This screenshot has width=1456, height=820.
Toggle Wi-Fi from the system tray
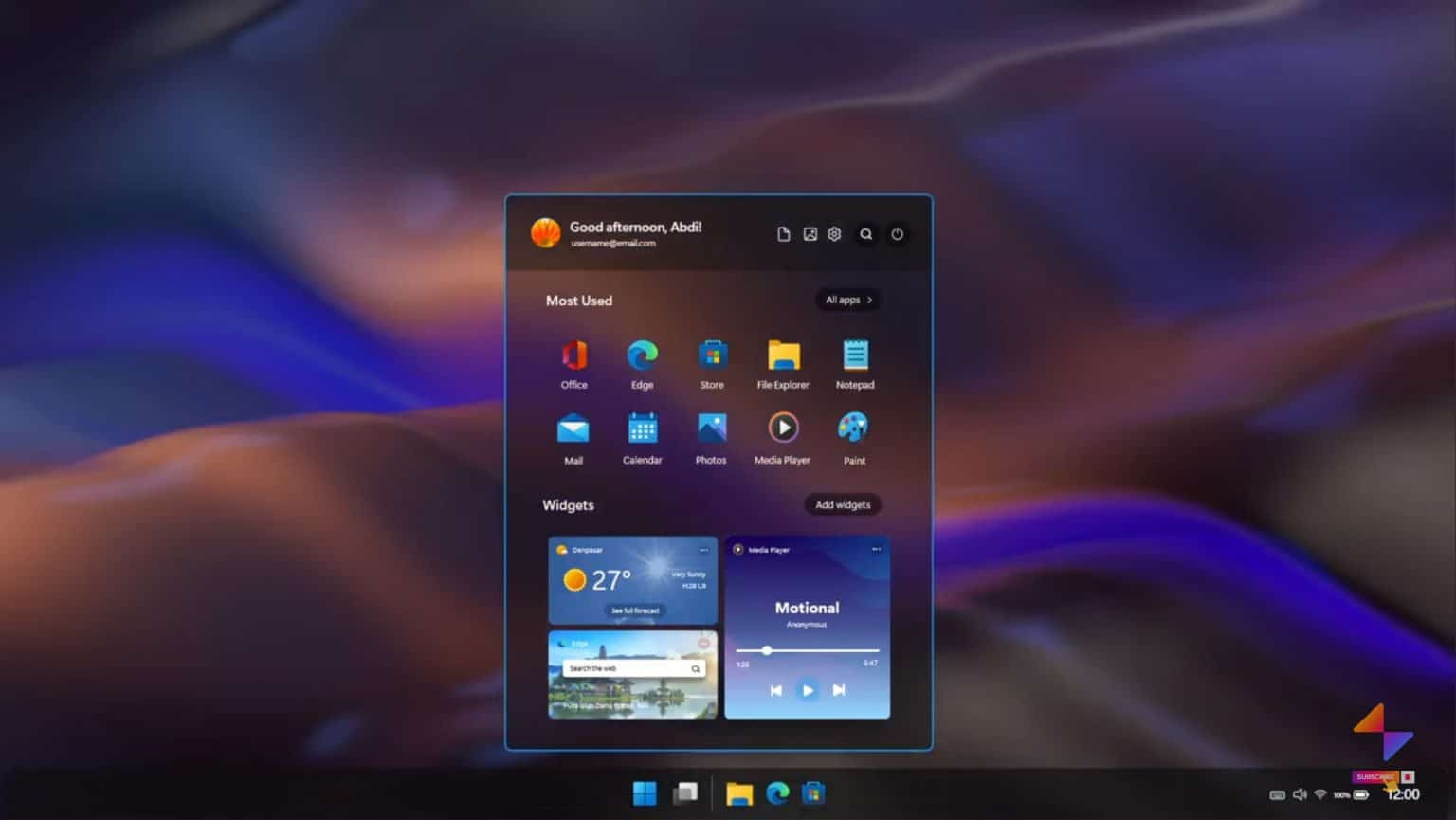(1322, 794)
